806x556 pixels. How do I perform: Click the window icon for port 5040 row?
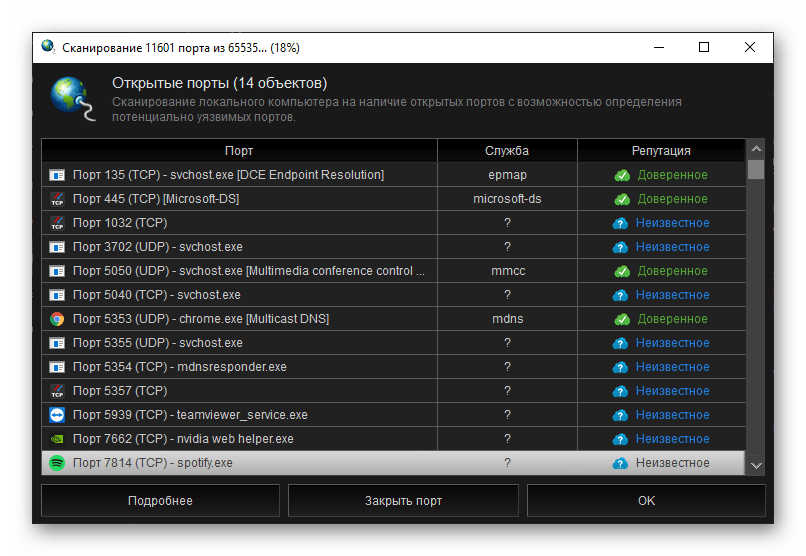[x=57, y=295]
